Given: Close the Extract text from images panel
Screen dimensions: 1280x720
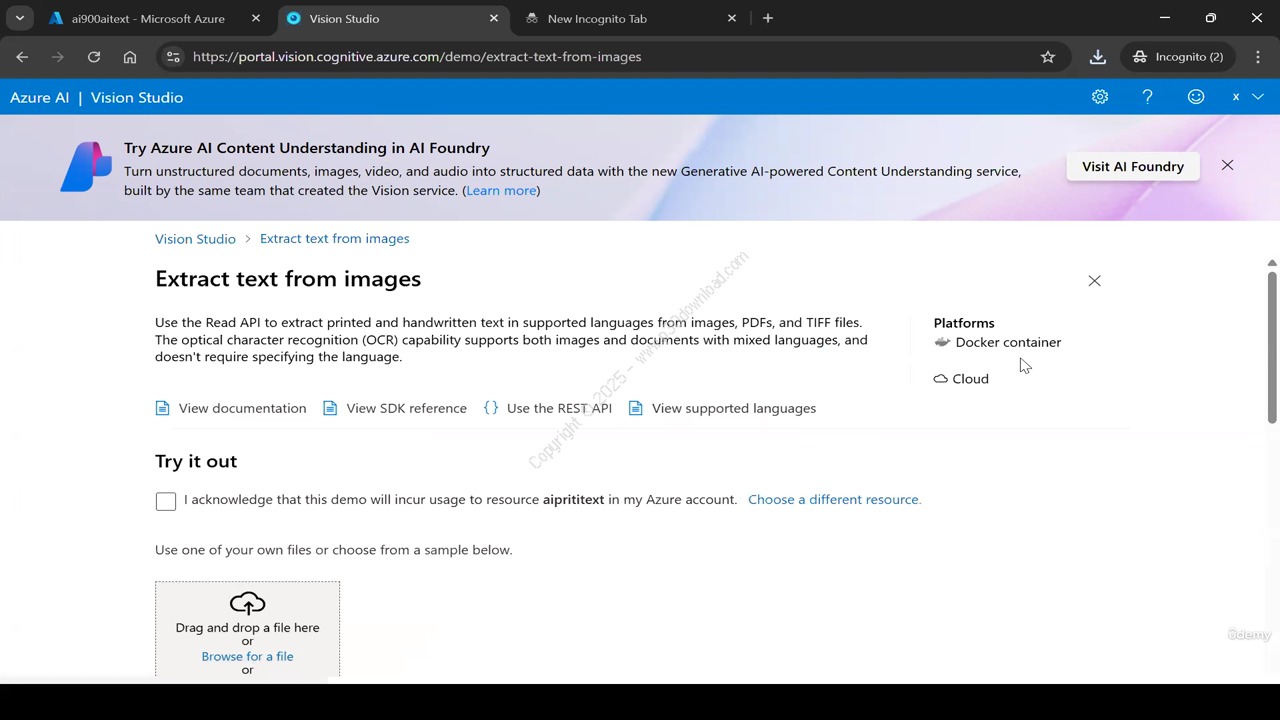Looking at the screenshot, I should tap(1094, 281).
